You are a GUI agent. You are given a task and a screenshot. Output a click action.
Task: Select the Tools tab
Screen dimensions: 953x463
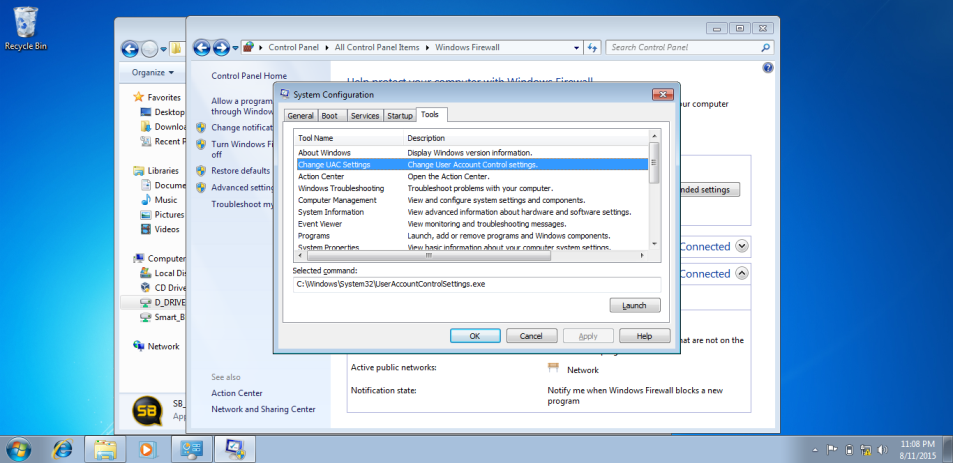coord(430,114)
